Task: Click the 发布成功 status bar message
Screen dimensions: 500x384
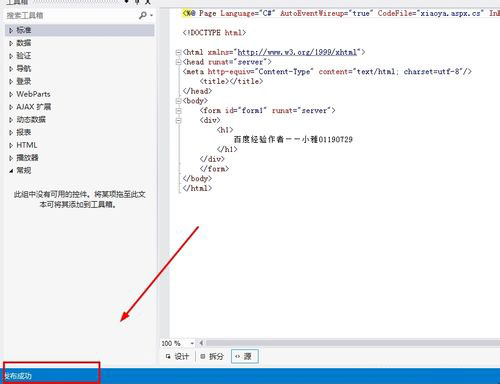Action: point(17,376)
